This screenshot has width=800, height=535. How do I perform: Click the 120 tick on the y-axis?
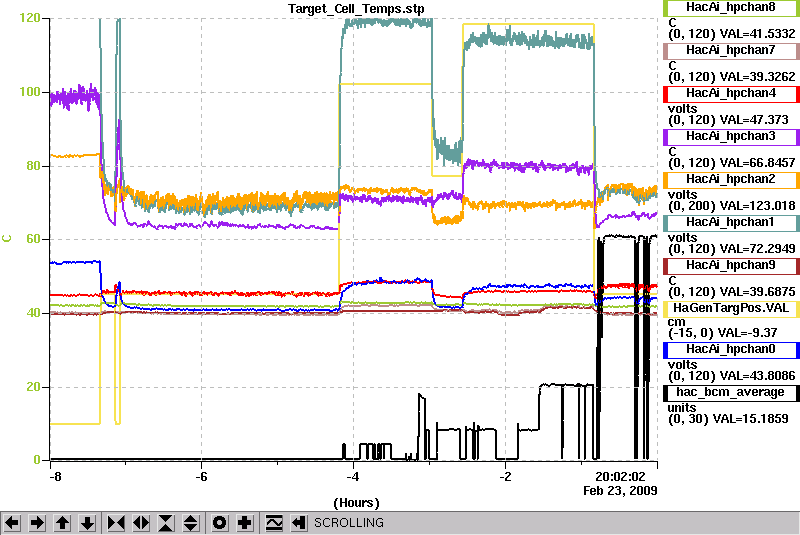point(30,18)
